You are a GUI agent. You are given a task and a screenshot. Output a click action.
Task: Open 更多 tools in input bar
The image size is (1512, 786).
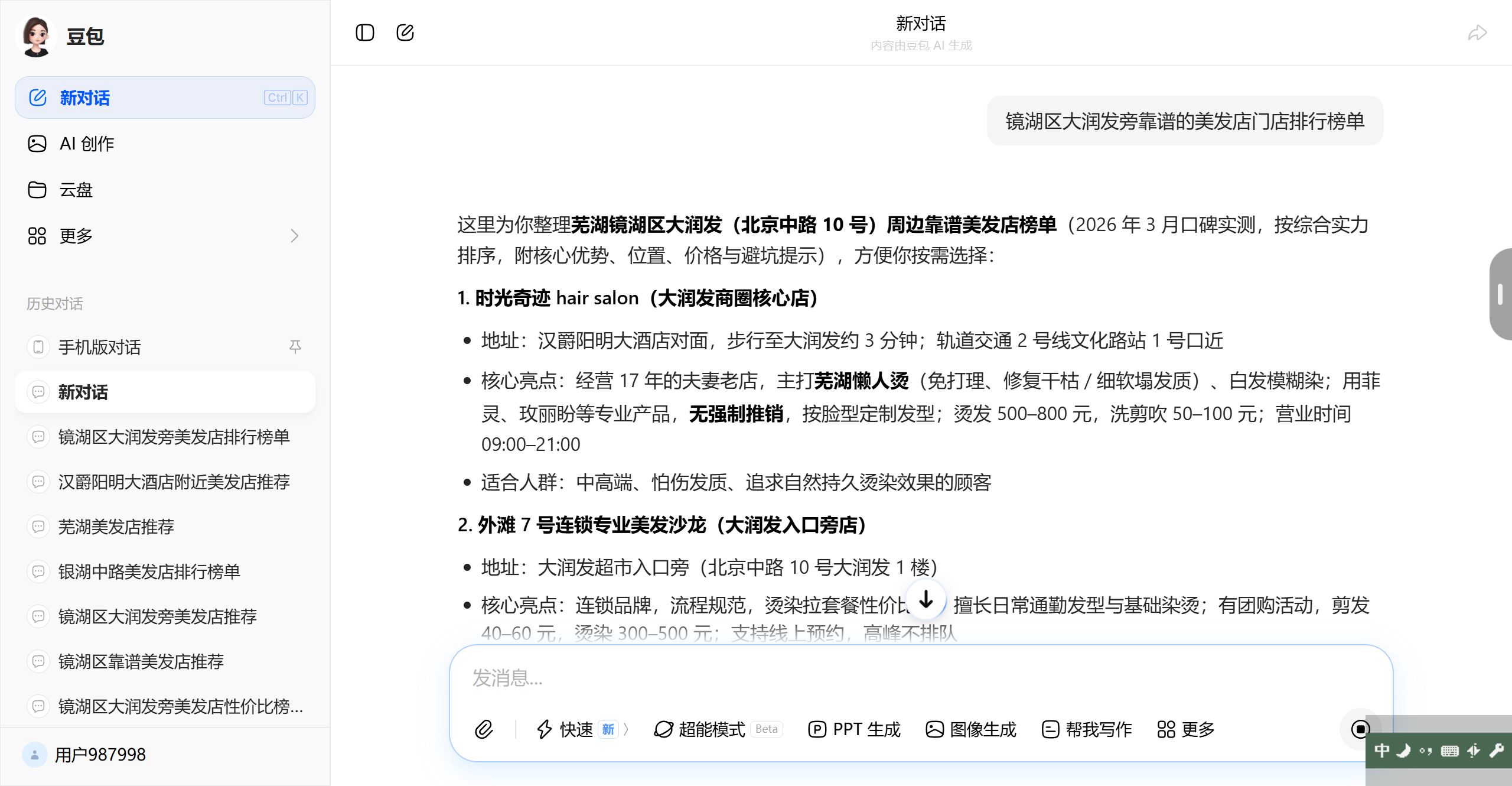tap(1186, 729)
